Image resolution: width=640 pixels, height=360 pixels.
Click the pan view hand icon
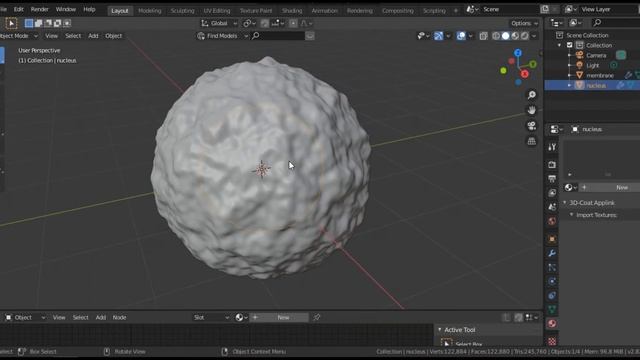(531, 110)
